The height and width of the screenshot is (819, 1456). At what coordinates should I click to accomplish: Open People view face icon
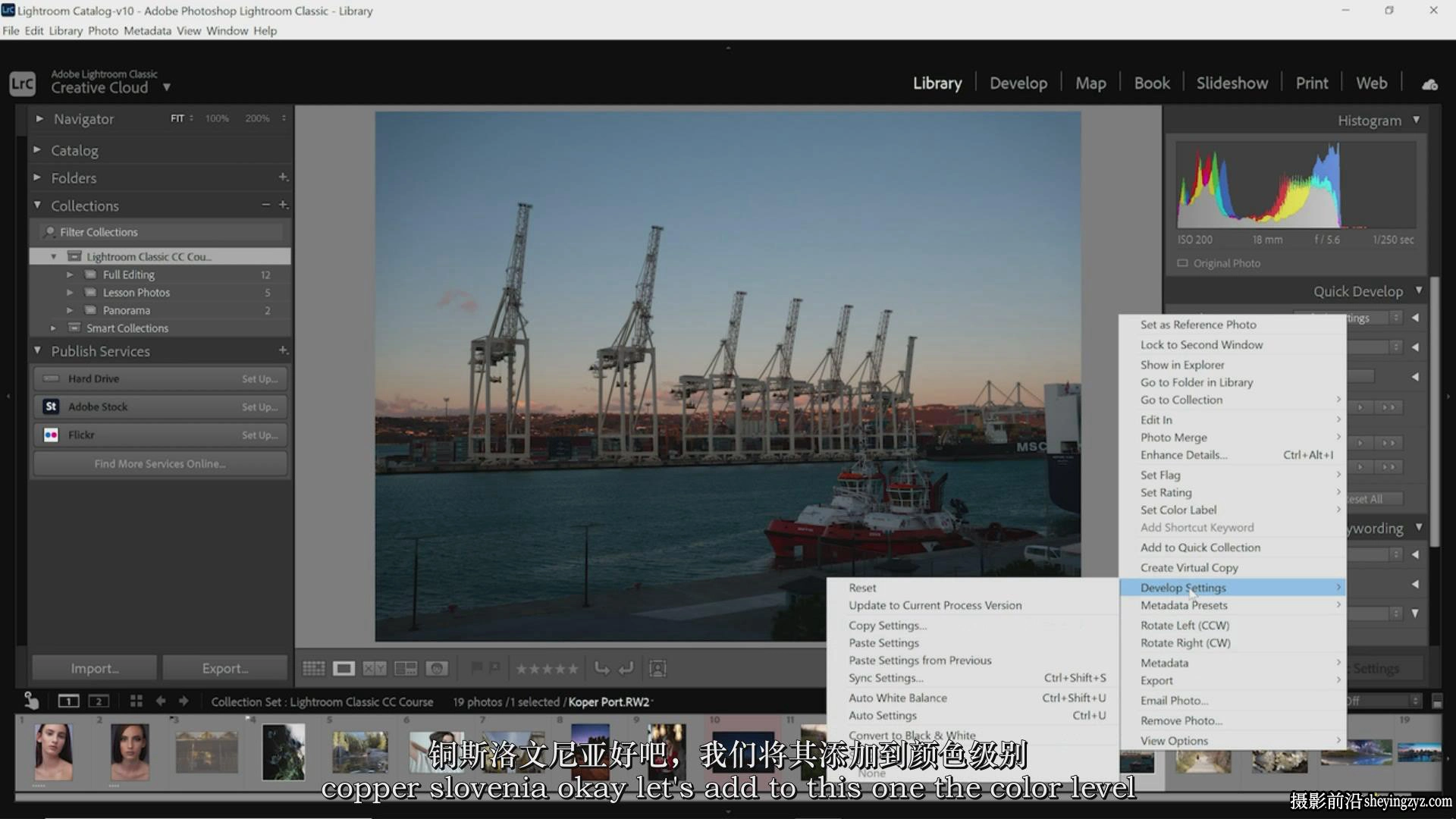437,668
